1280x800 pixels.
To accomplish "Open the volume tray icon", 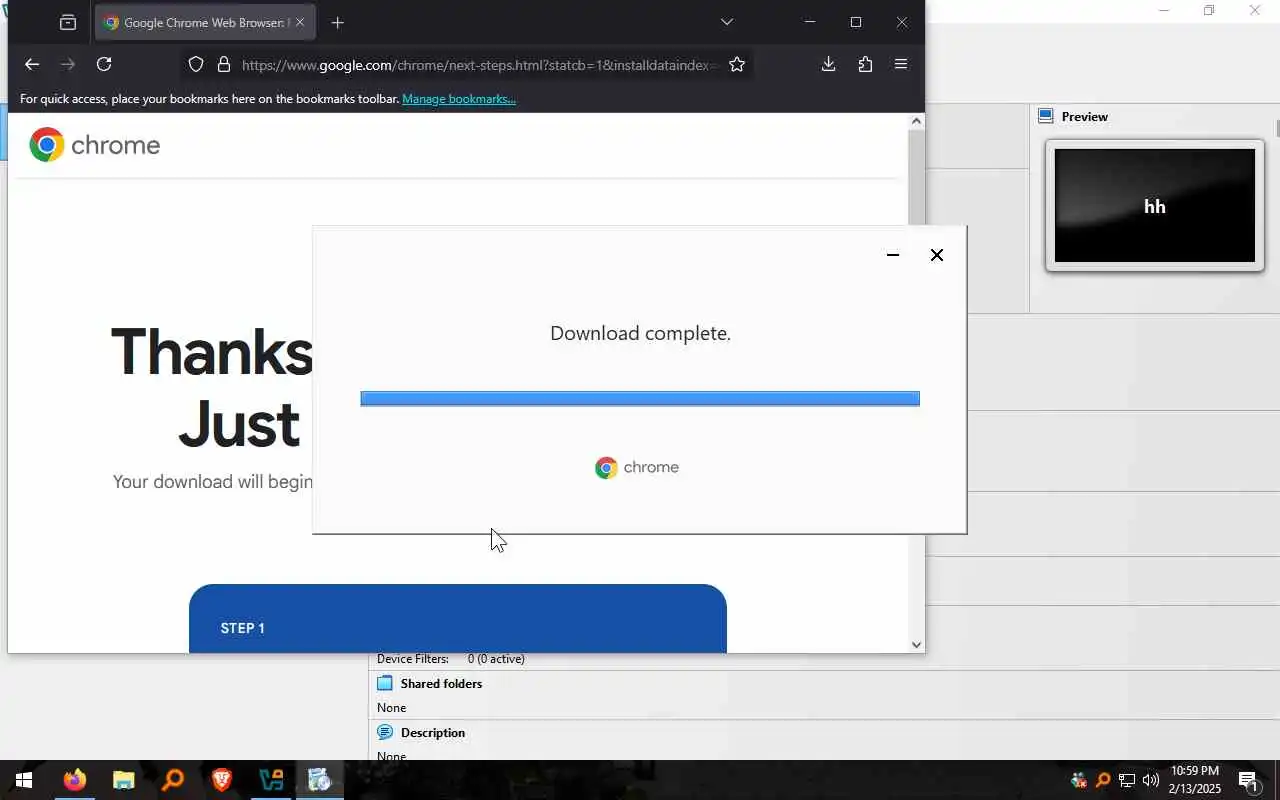I will click(1150, 780).
